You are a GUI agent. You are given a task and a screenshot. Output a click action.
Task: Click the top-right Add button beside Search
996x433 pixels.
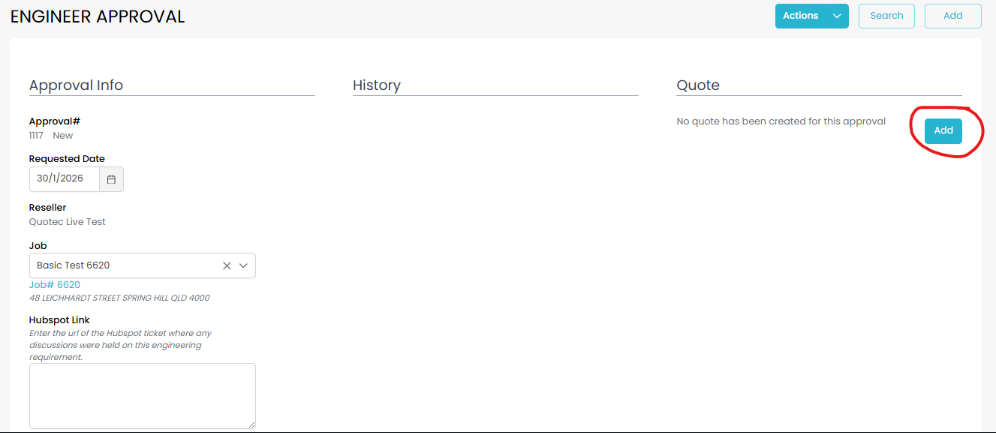(x=952, y=16)
